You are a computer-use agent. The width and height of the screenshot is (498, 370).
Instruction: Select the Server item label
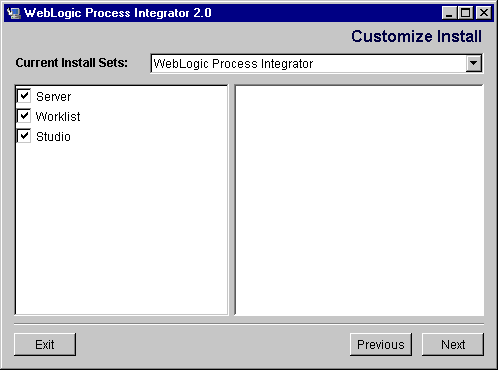pyautogui.click(x=53, y=97)
